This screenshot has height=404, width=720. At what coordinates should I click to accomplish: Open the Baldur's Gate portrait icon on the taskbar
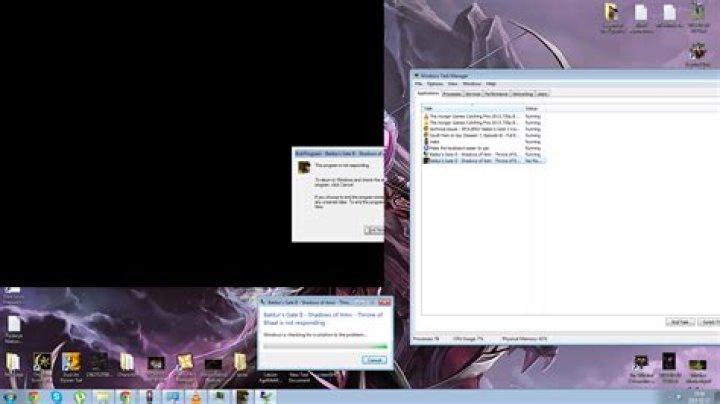[x=242, y=397]
